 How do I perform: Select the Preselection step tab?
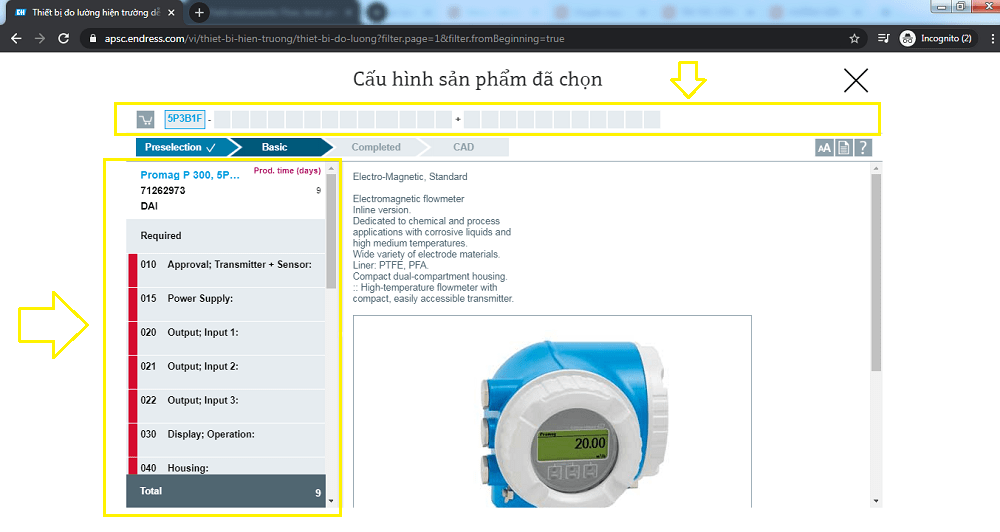[182, 147]
